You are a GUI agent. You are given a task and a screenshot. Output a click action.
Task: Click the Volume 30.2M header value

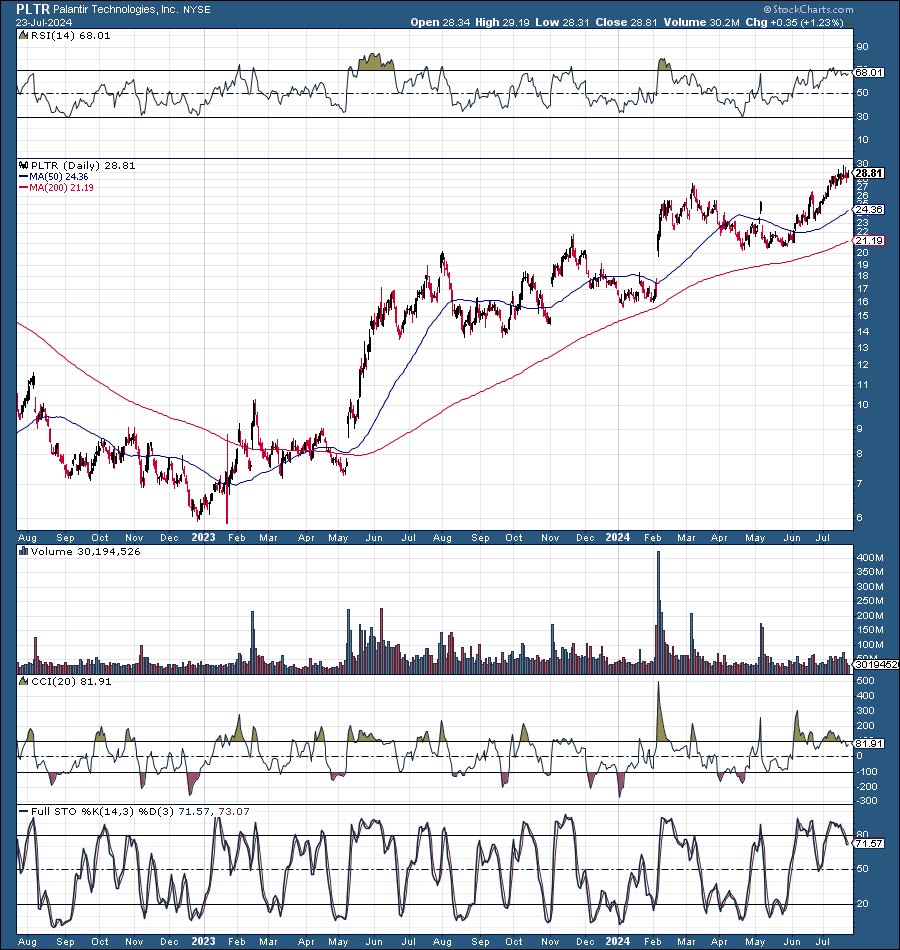click(x=701, y=22)
